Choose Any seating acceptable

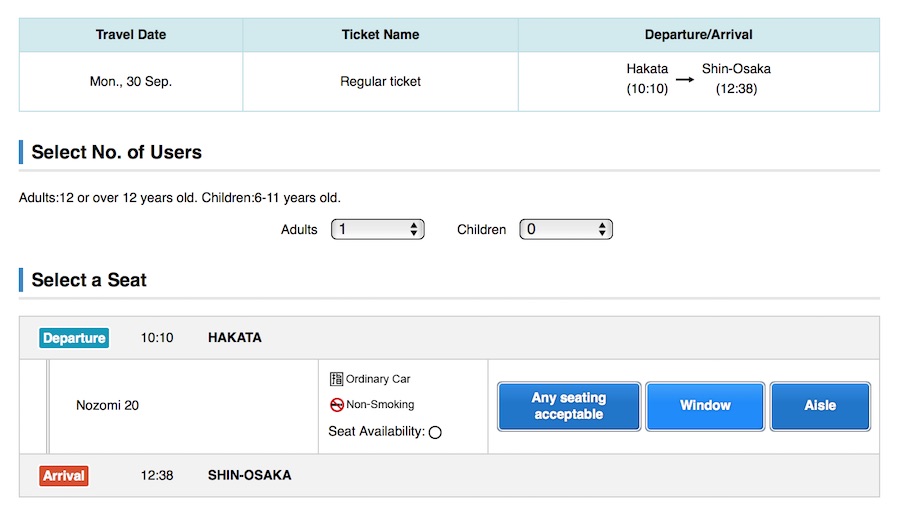pos(569,406)
